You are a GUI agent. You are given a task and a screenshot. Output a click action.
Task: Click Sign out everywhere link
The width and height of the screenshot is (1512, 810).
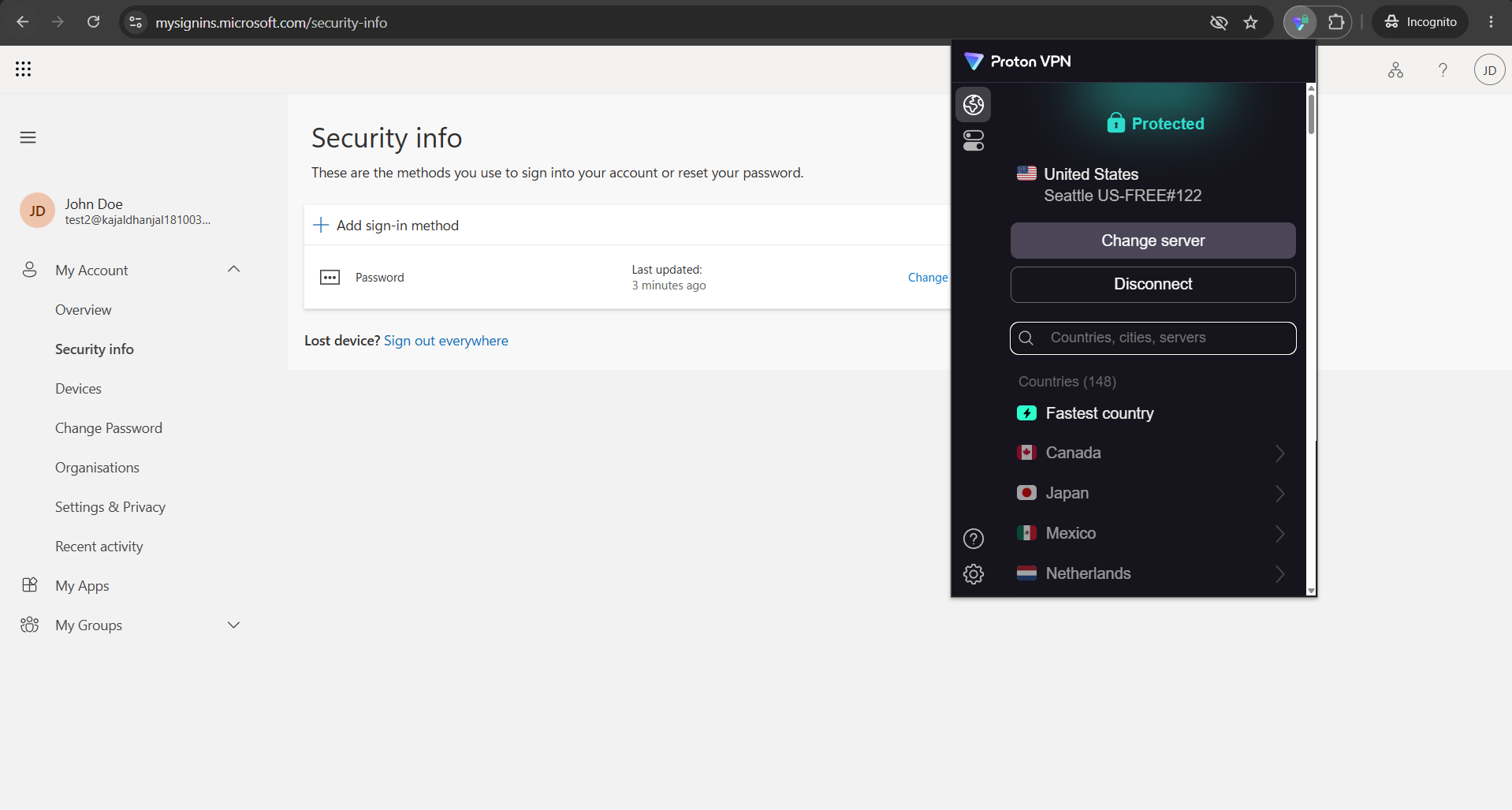tap(446, 341)
